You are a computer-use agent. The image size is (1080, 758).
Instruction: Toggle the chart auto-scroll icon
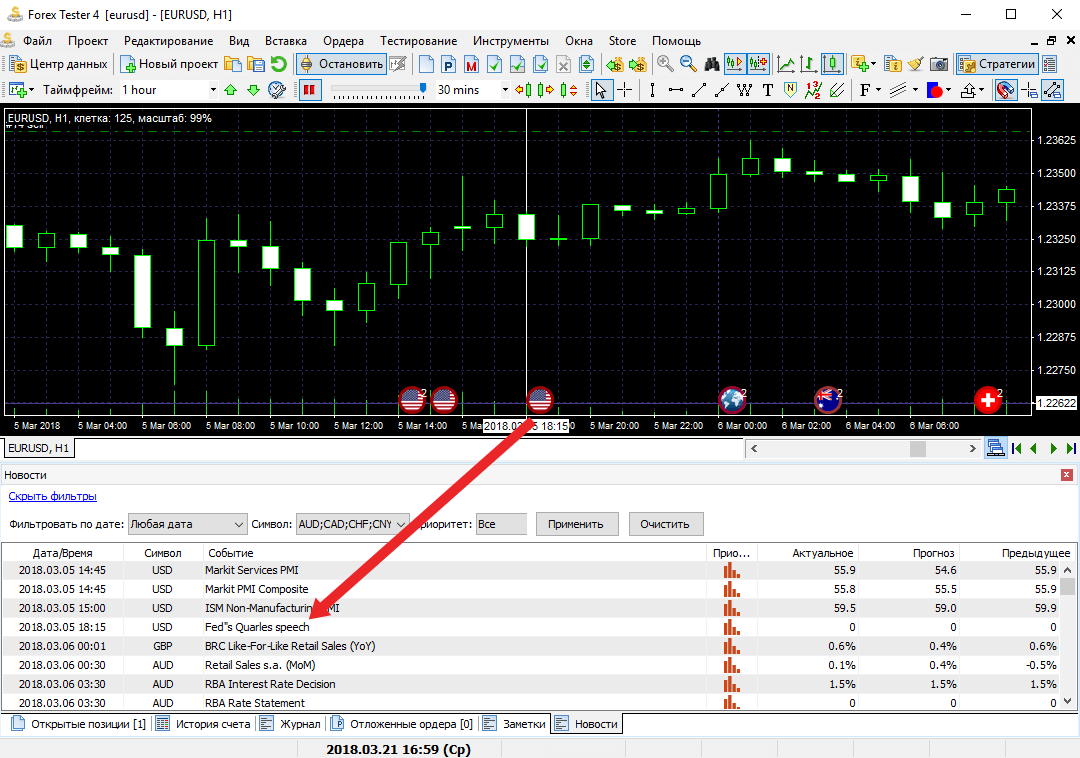[735, 64]
